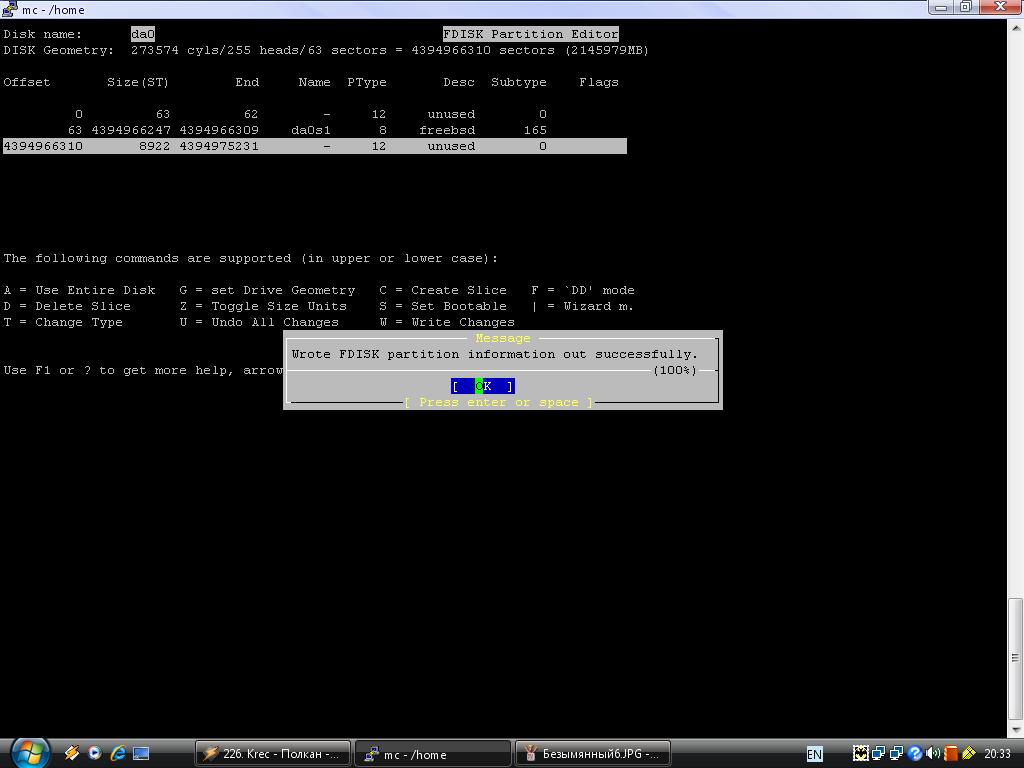Open the EN language selector
The width and height of the screenshot is (1024, 768).
814,754
